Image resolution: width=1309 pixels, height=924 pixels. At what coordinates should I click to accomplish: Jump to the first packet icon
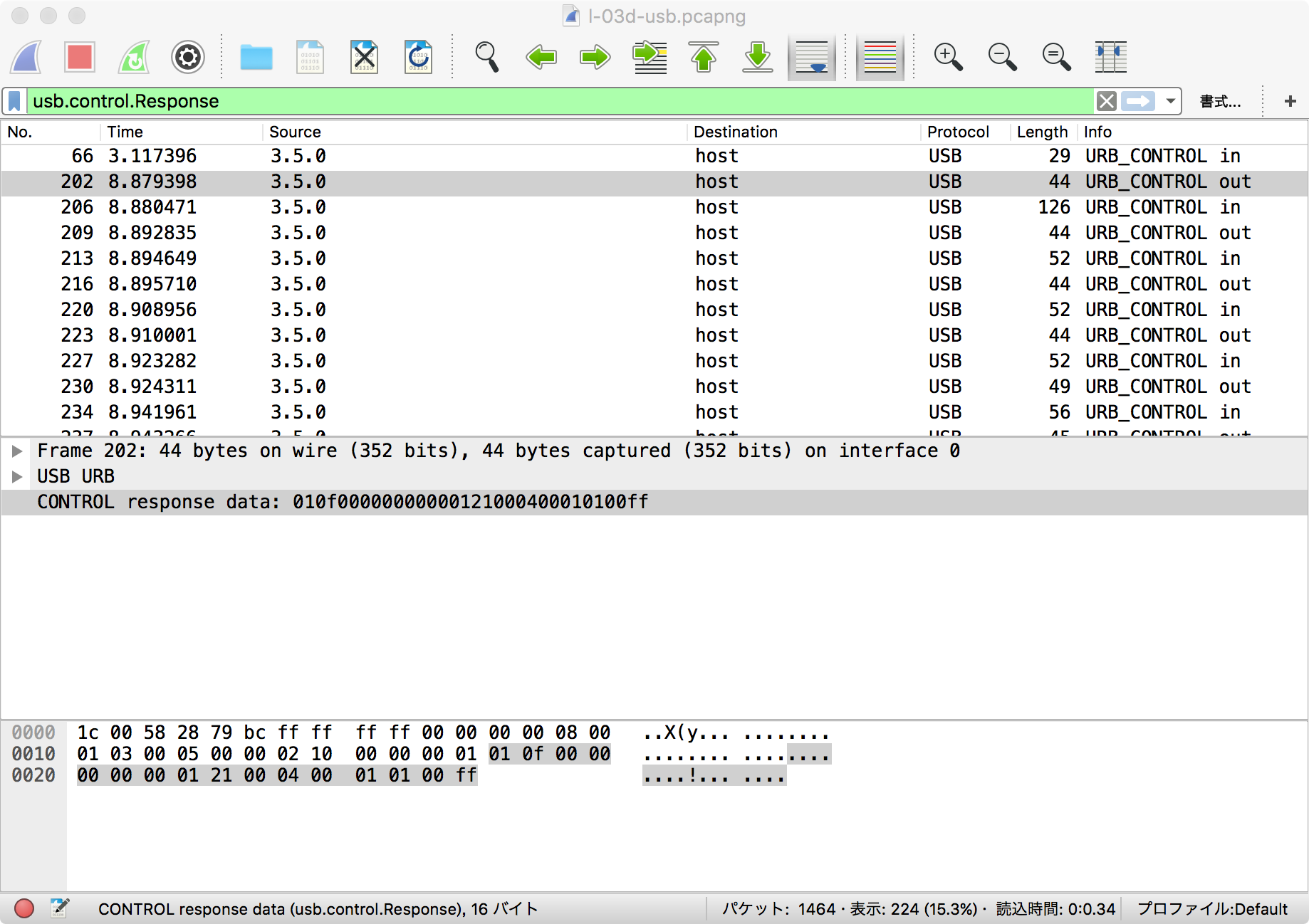coord(704,57)
